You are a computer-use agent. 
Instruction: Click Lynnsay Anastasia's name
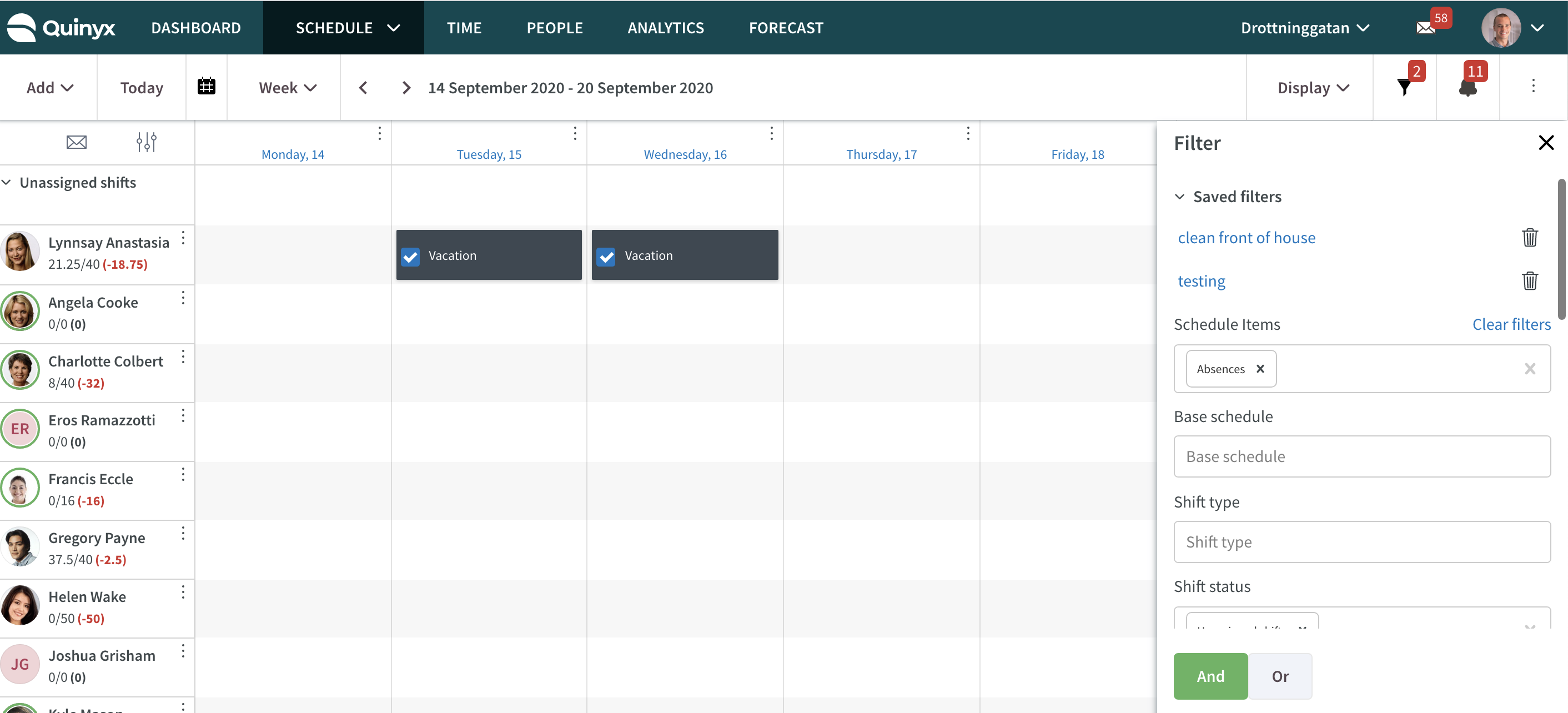(x=109, y=242)
